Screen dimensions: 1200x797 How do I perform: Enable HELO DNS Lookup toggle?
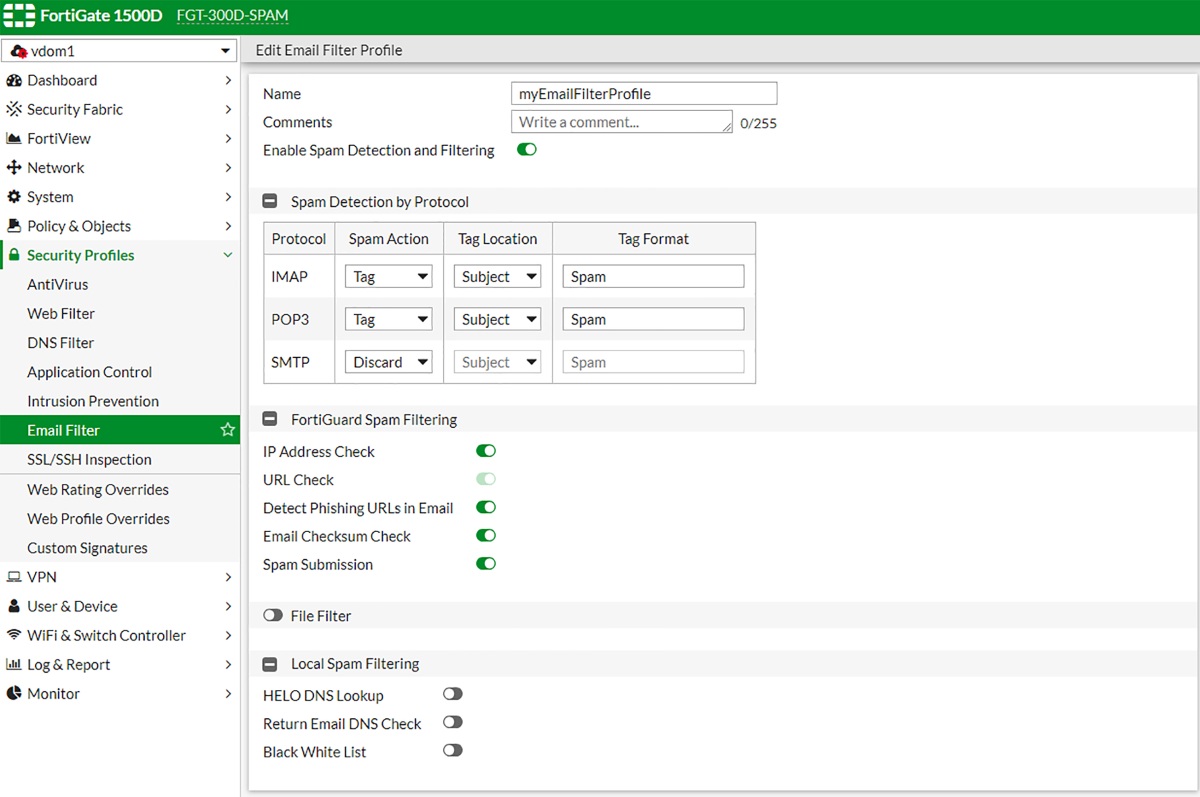tap(453, 693)
